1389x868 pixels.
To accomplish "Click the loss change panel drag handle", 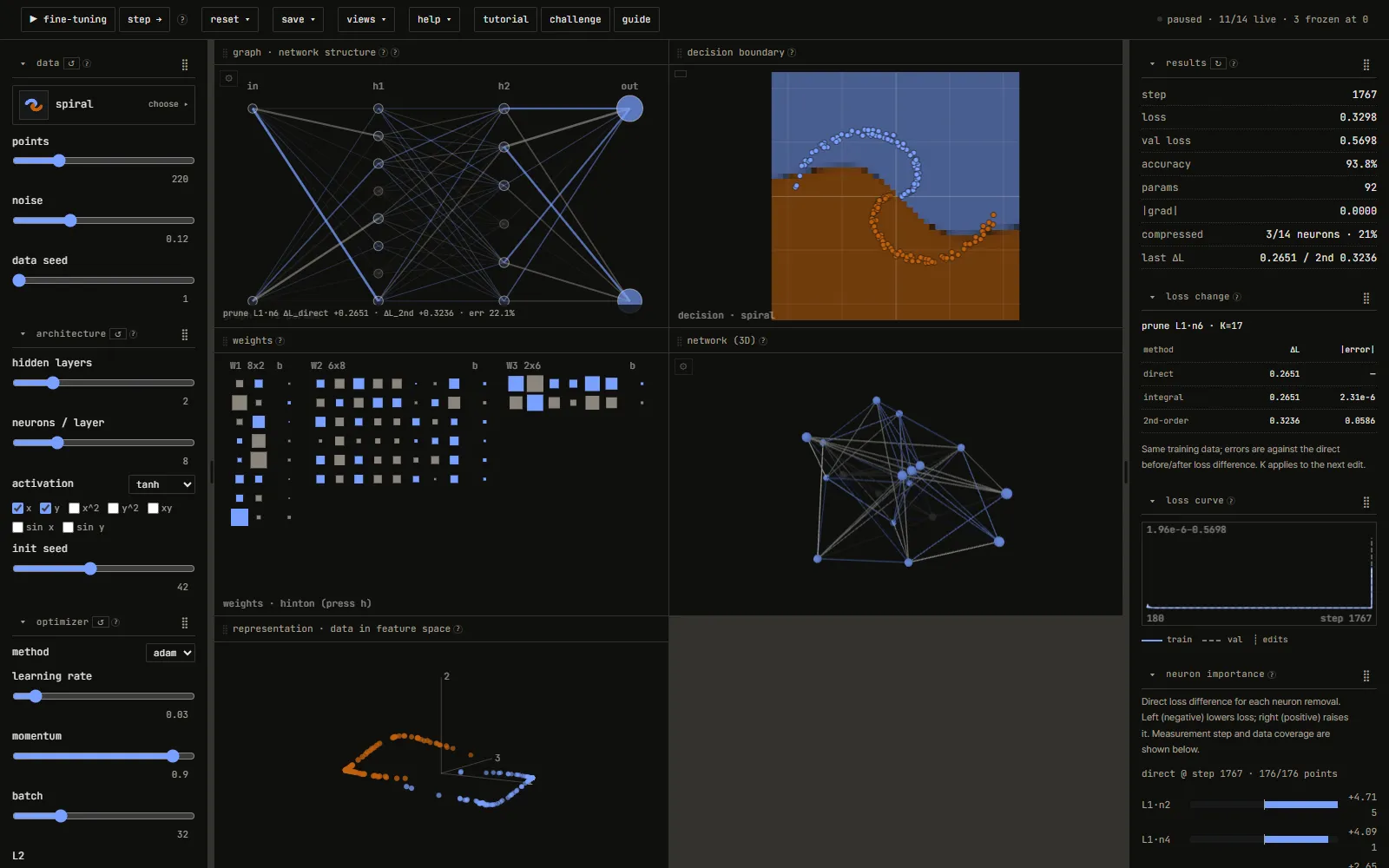I will (x=1366, y=298).
